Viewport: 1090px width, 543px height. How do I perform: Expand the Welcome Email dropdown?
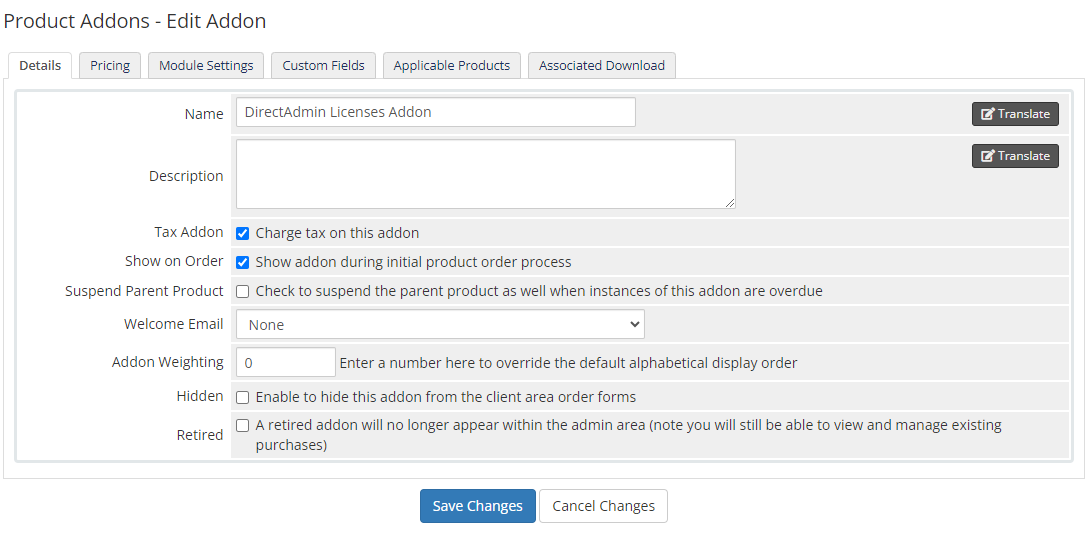(440, 325)
